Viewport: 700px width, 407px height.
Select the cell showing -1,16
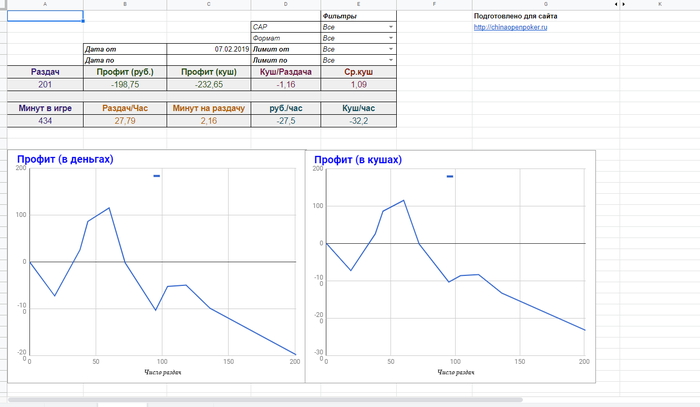tap(286, 85)
